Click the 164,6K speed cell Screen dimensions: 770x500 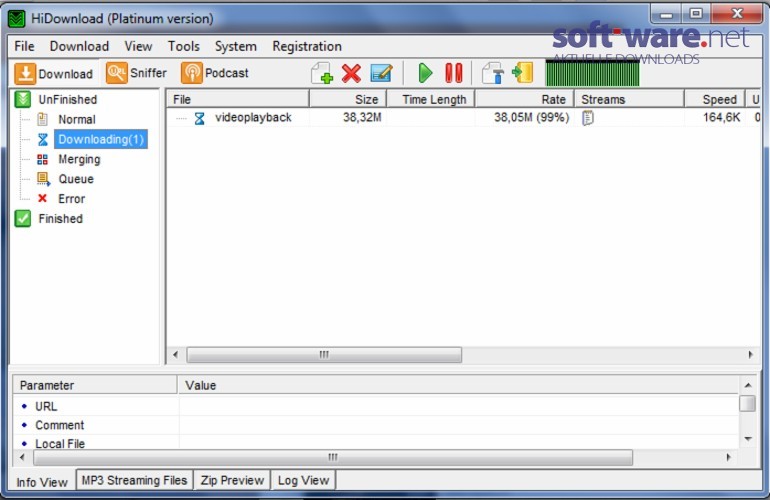click(721, 117)
